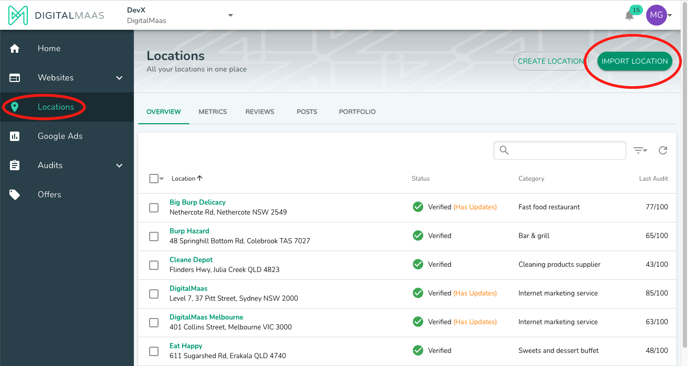Click the search magnifier icon
688x366 pixels.
point(504,151)
